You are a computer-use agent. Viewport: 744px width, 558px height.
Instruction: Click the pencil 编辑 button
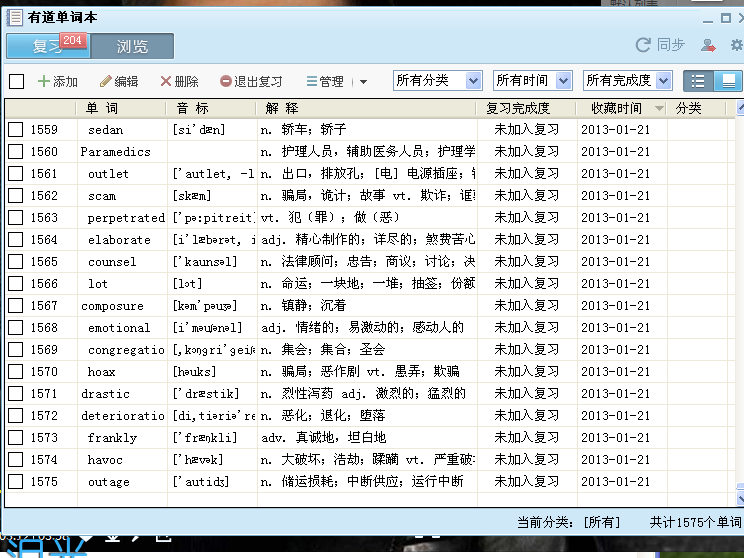119,82
